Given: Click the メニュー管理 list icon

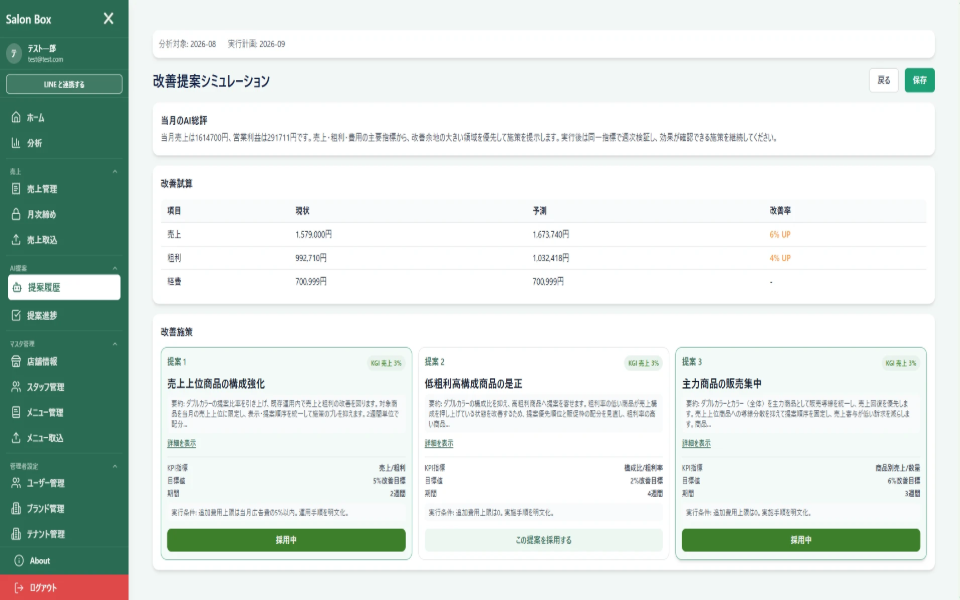Looking at the screenshot, I should pos(16,412).
